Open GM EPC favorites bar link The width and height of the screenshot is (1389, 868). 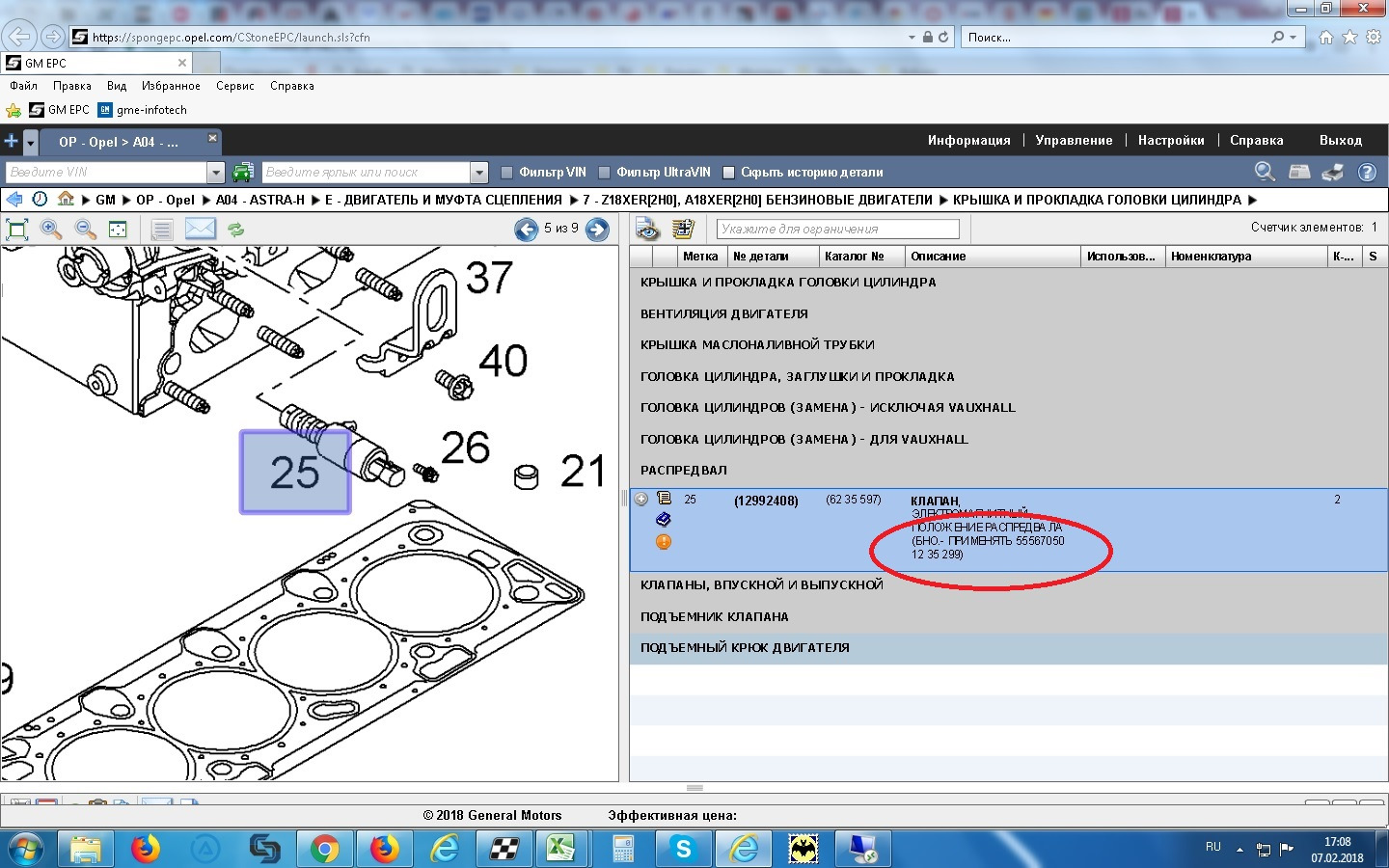(59, 110)
